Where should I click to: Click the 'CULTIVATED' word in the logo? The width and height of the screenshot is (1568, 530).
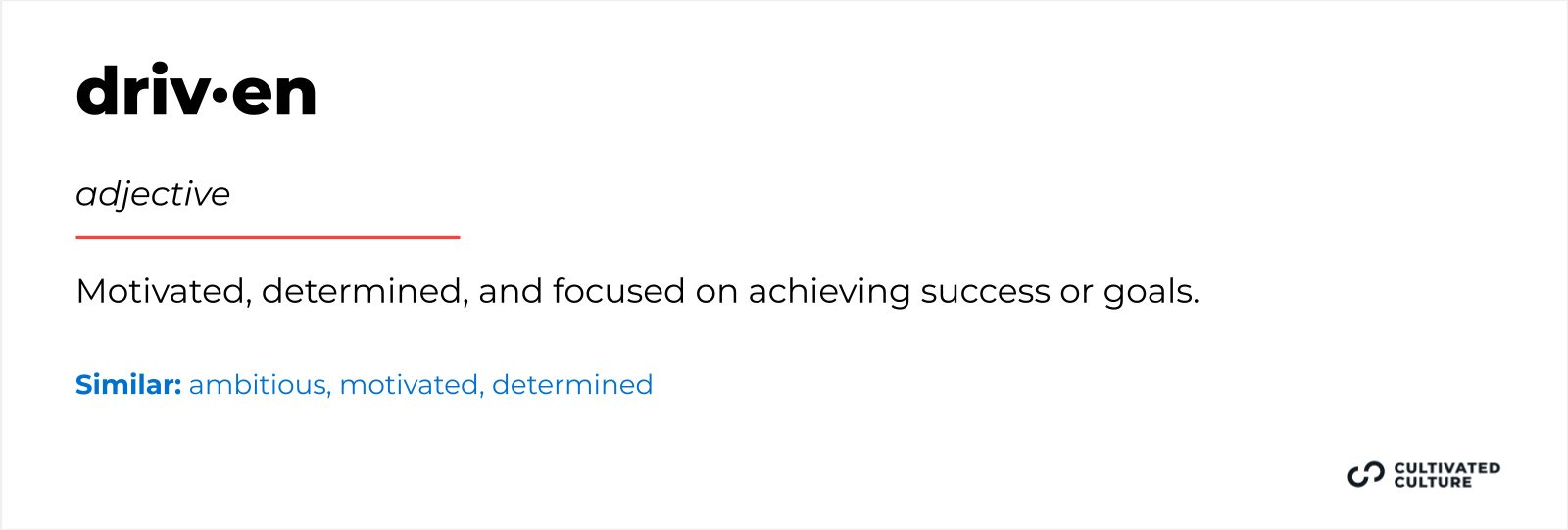coord(1446,468)
